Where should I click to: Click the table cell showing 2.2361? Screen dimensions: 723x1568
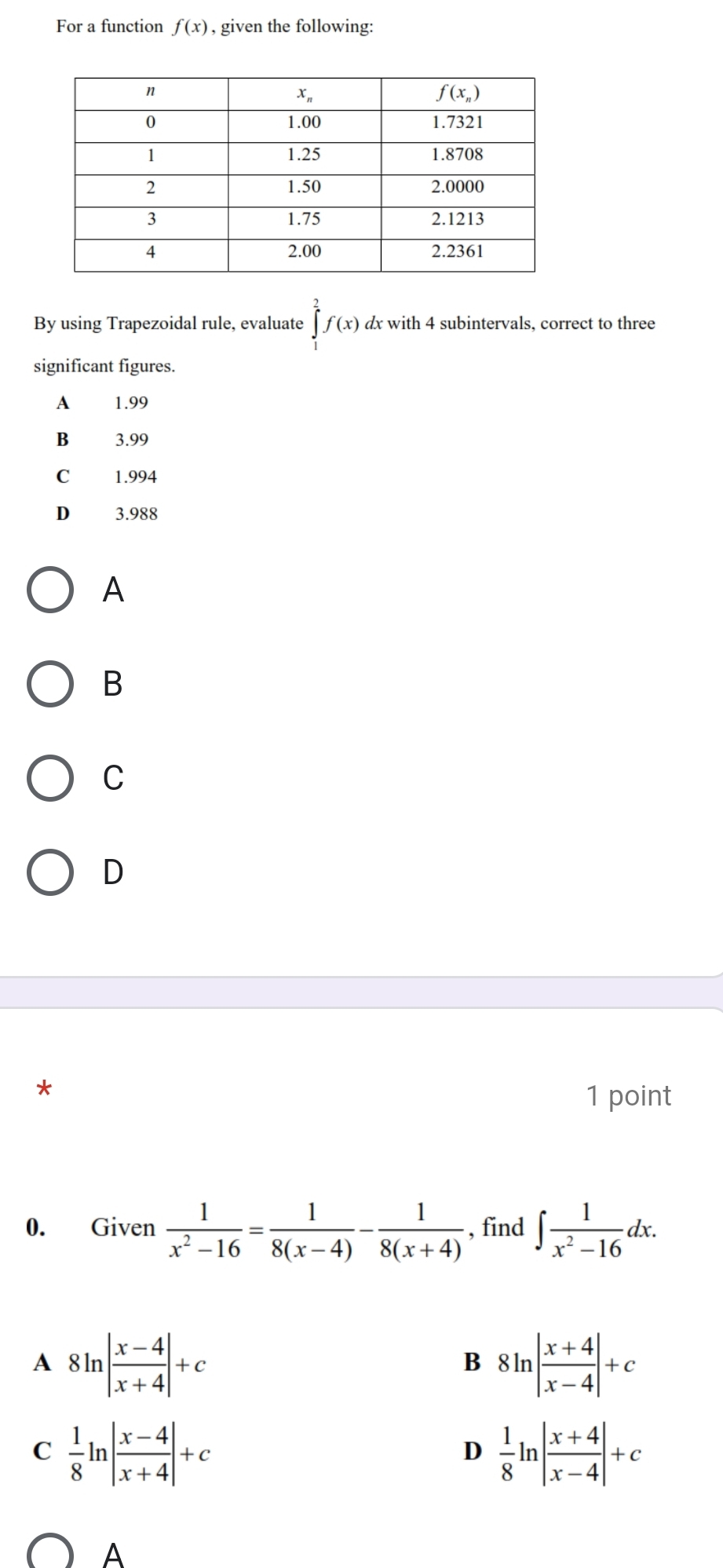pyautogui.click(x=458, y=251)
